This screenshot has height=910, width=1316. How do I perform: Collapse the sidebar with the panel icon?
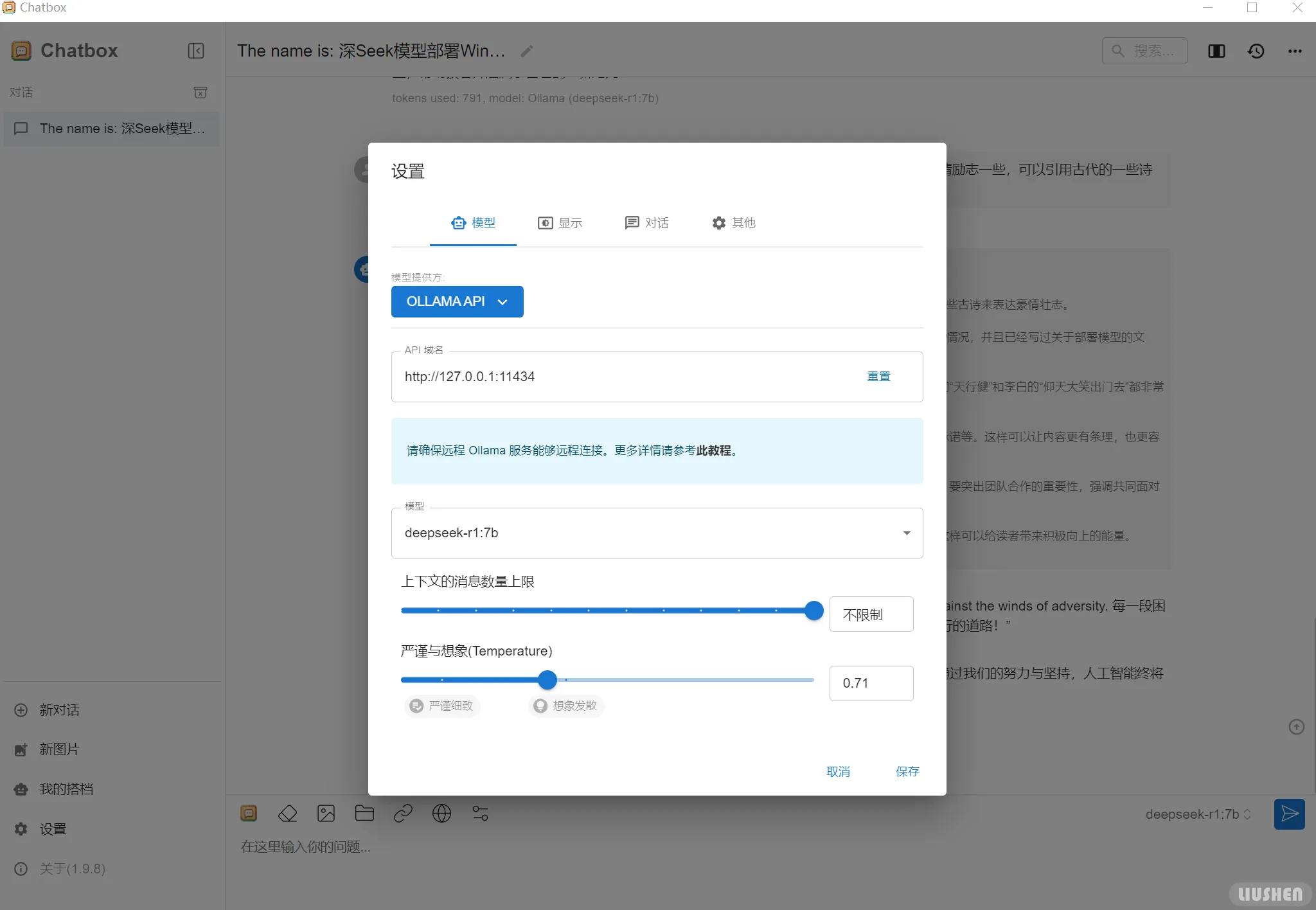(x=196, y=51)
